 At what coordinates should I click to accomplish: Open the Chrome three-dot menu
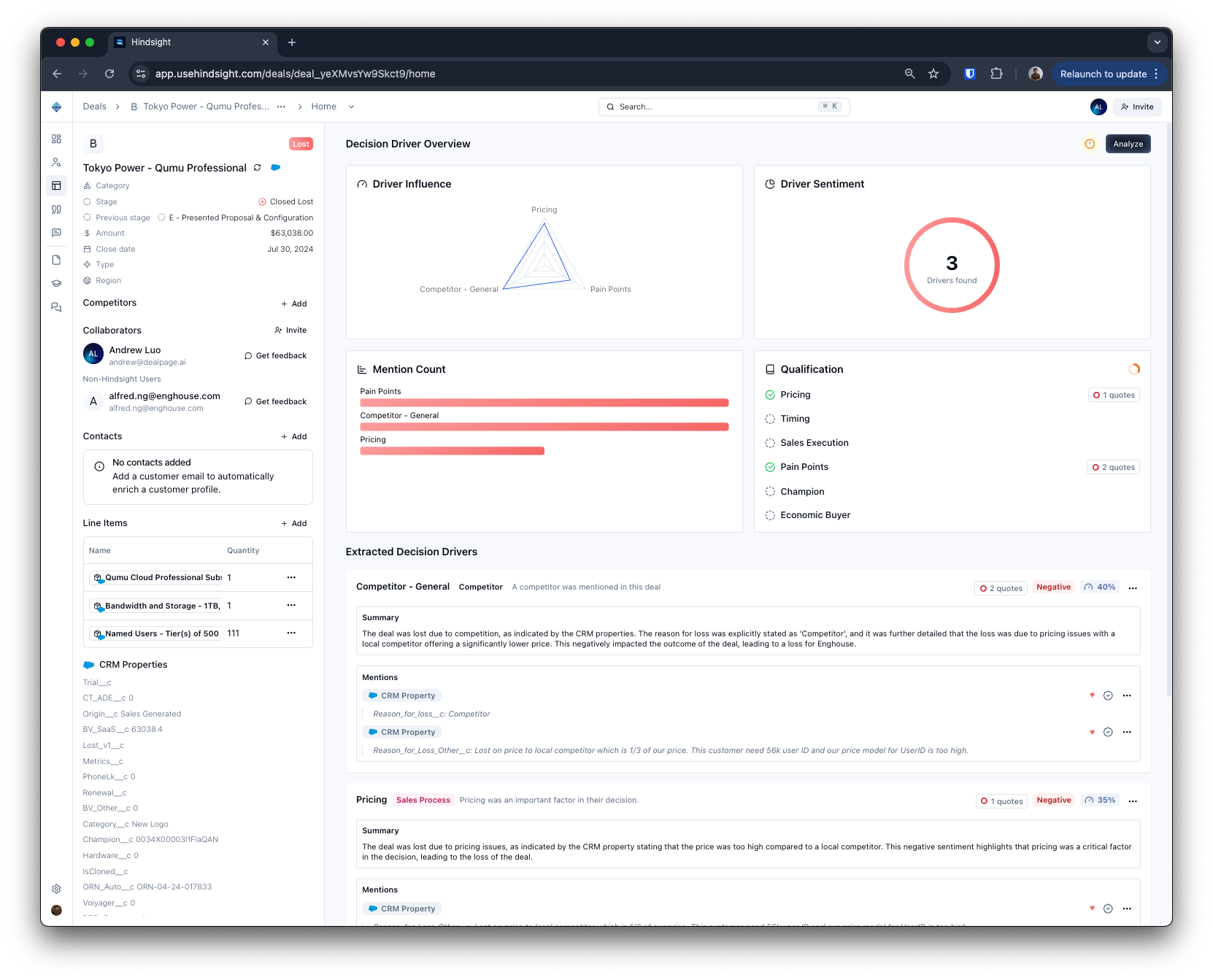(1156, 74)
